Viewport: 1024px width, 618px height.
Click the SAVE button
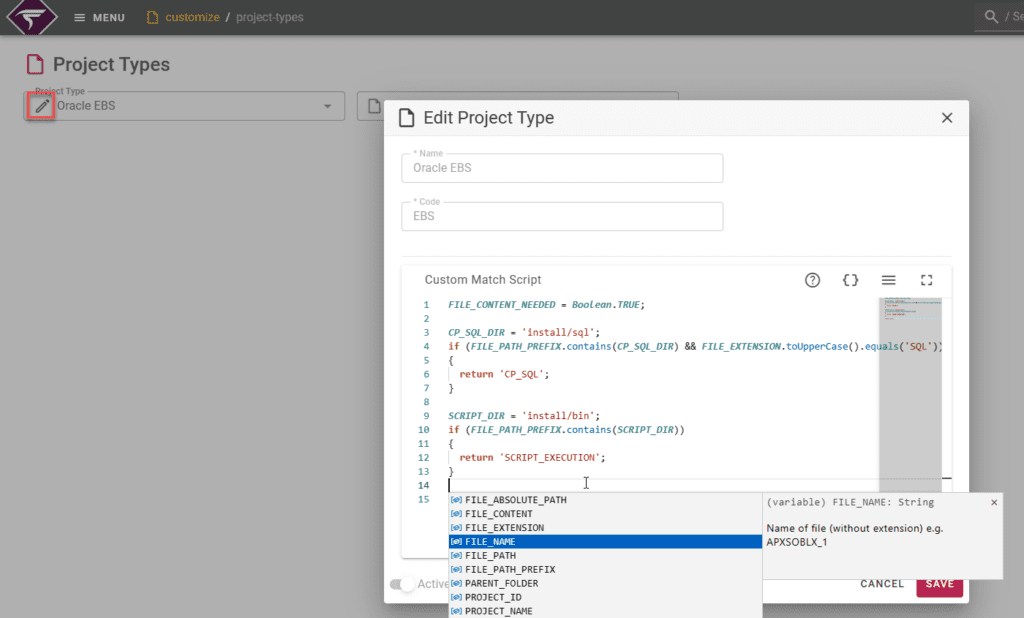point(940,584)
